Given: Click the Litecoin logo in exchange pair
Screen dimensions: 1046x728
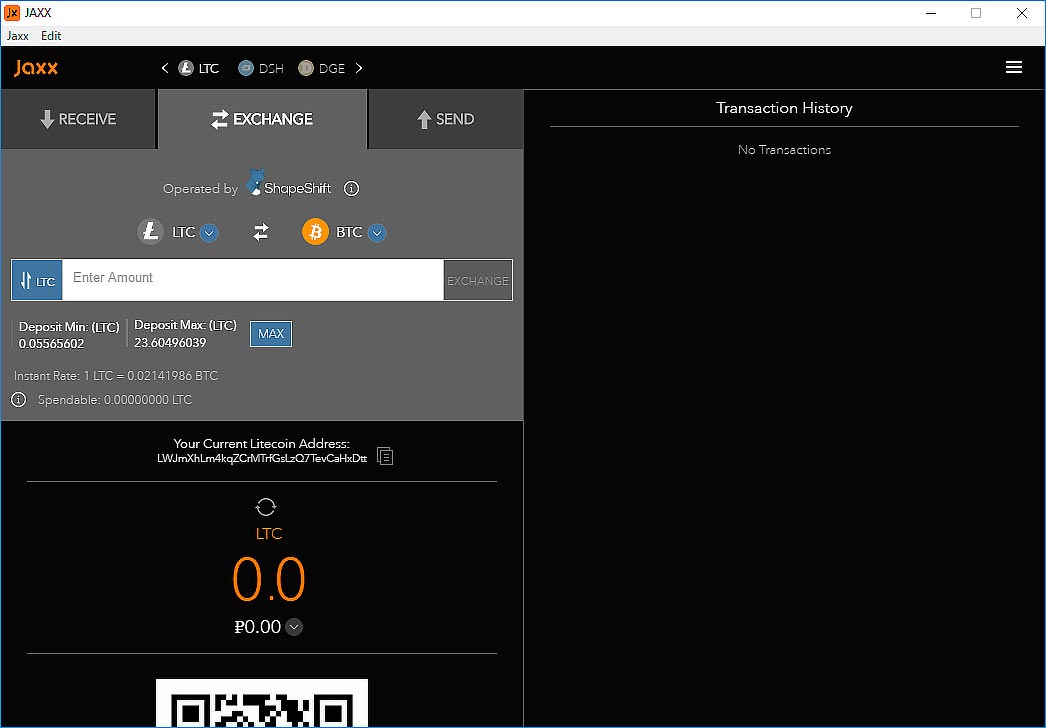Looking at the screenshot, I should [151, 232].
